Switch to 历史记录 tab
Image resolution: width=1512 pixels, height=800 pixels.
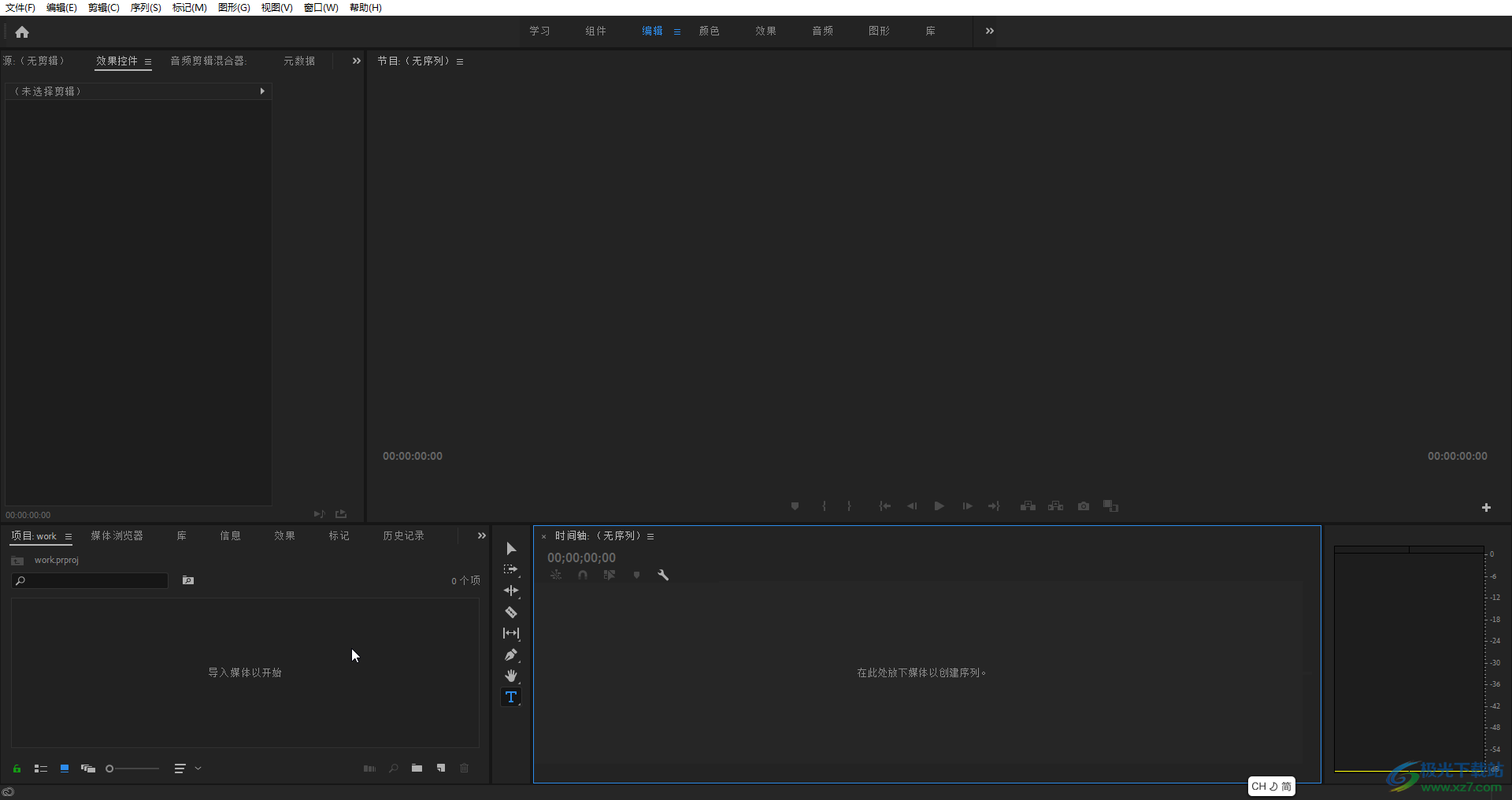pyautogui.click(x=403, y=535)
